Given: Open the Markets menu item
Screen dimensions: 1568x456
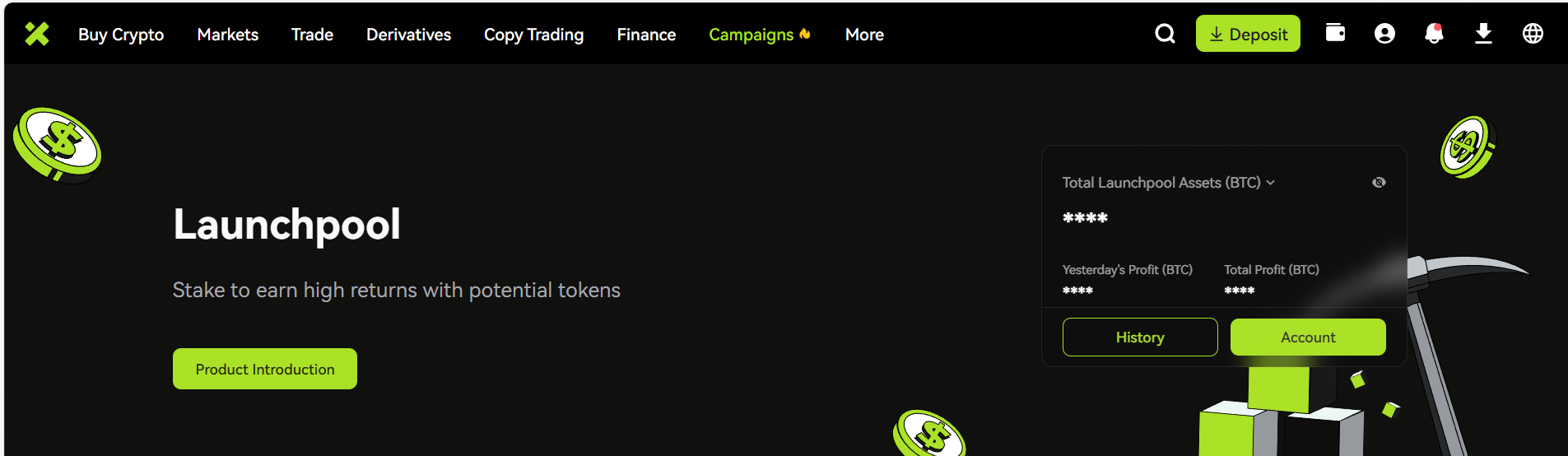Looking at the screenshot, I should pos(228,35).
